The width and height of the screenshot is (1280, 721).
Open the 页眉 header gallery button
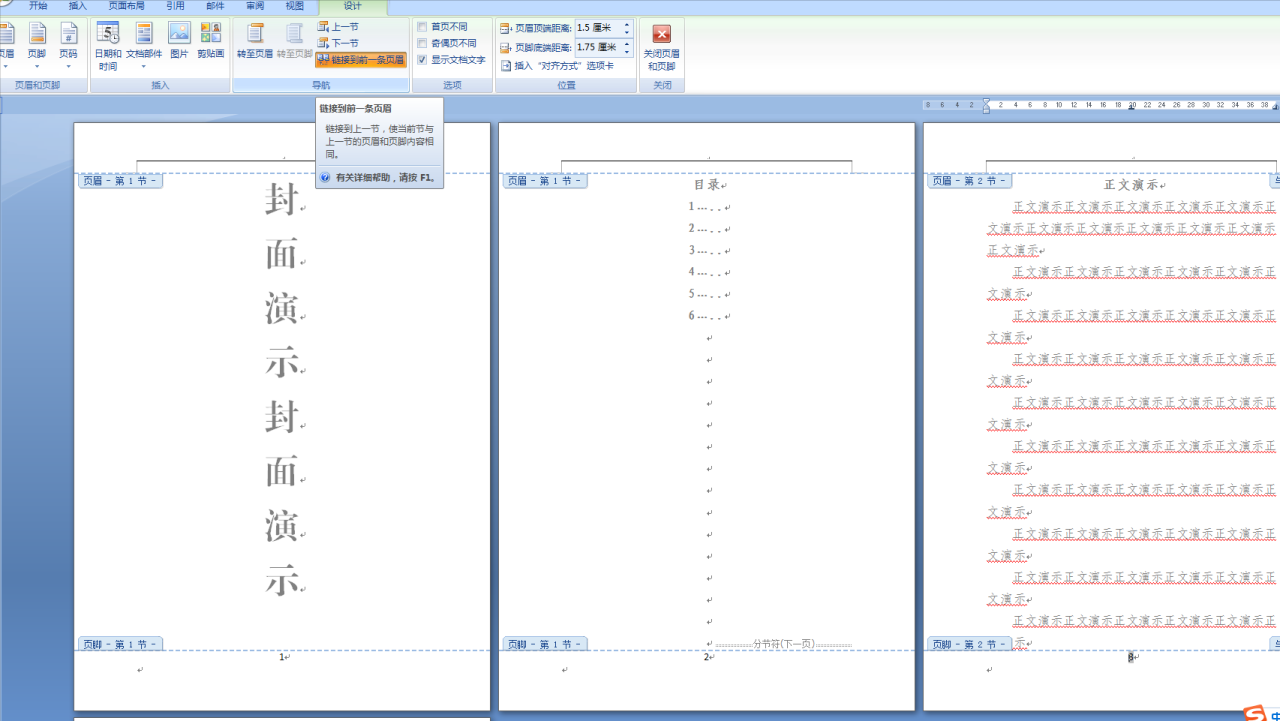(x=6, y=46)
